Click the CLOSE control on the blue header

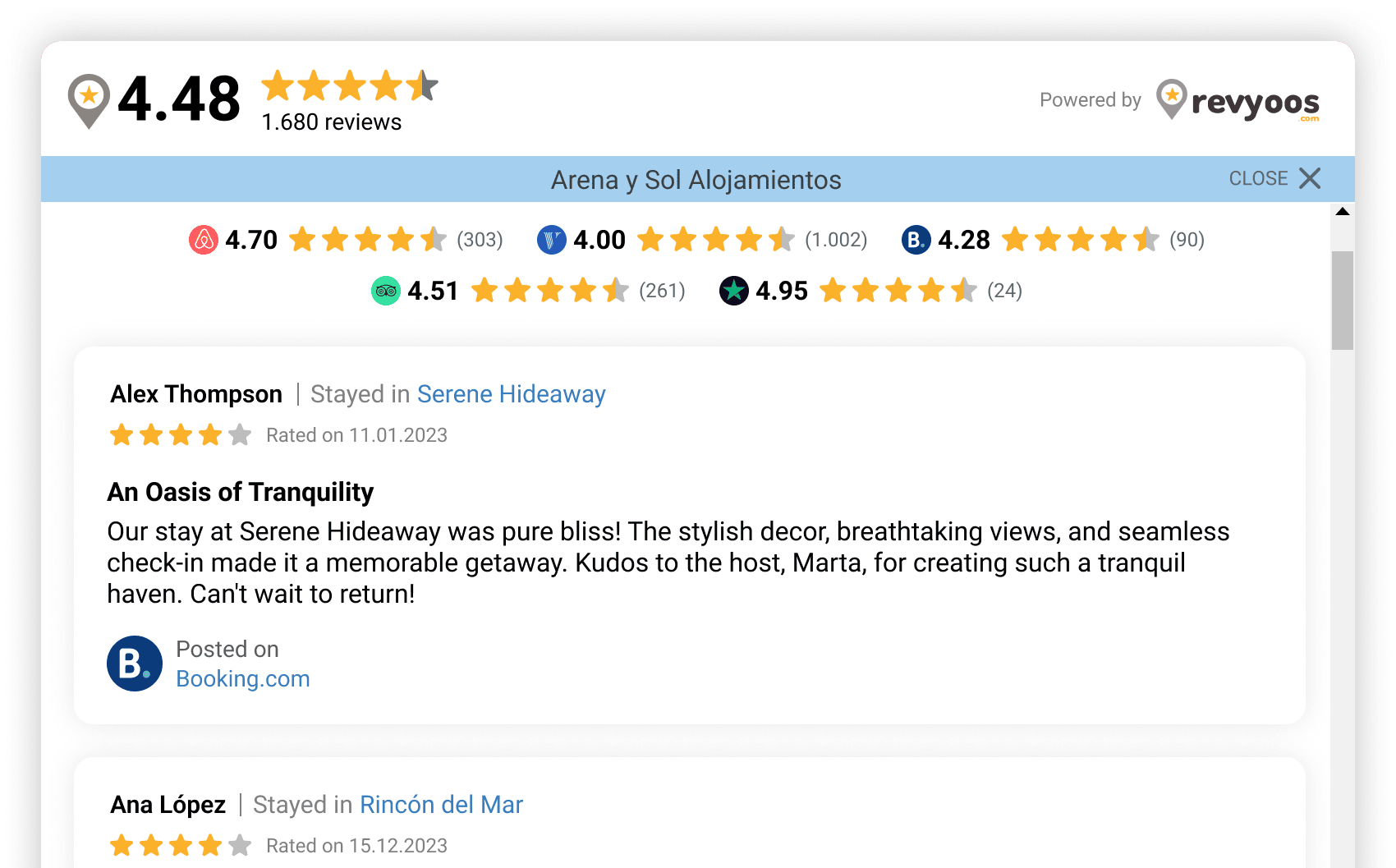(1273, 178)
